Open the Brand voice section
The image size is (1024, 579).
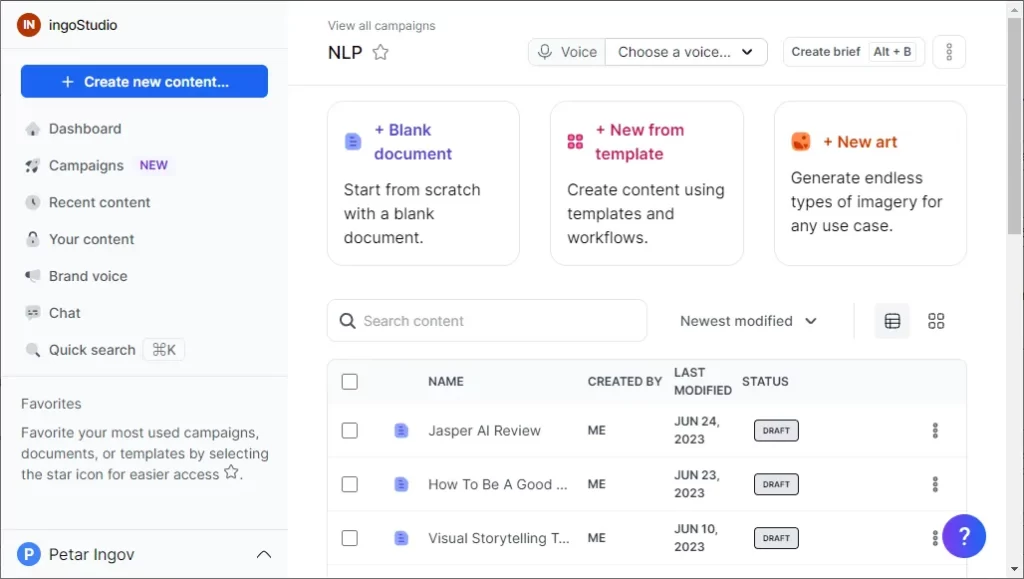[87, 276]
